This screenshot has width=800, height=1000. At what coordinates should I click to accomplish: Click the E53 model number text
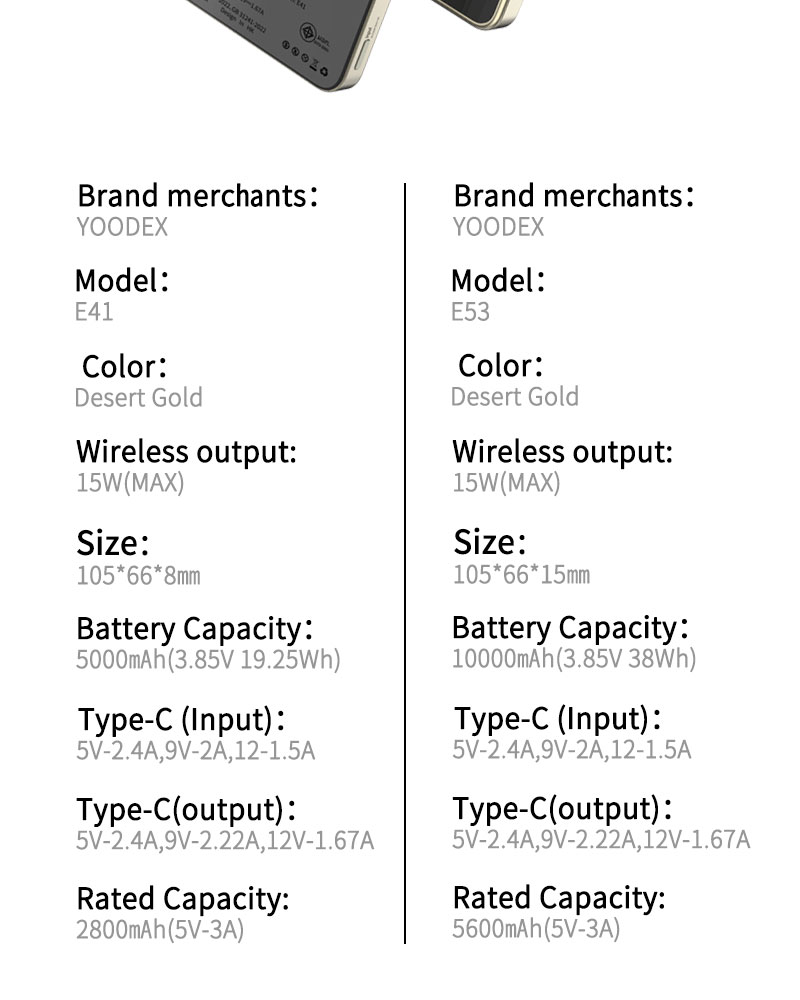click(470, 312)
